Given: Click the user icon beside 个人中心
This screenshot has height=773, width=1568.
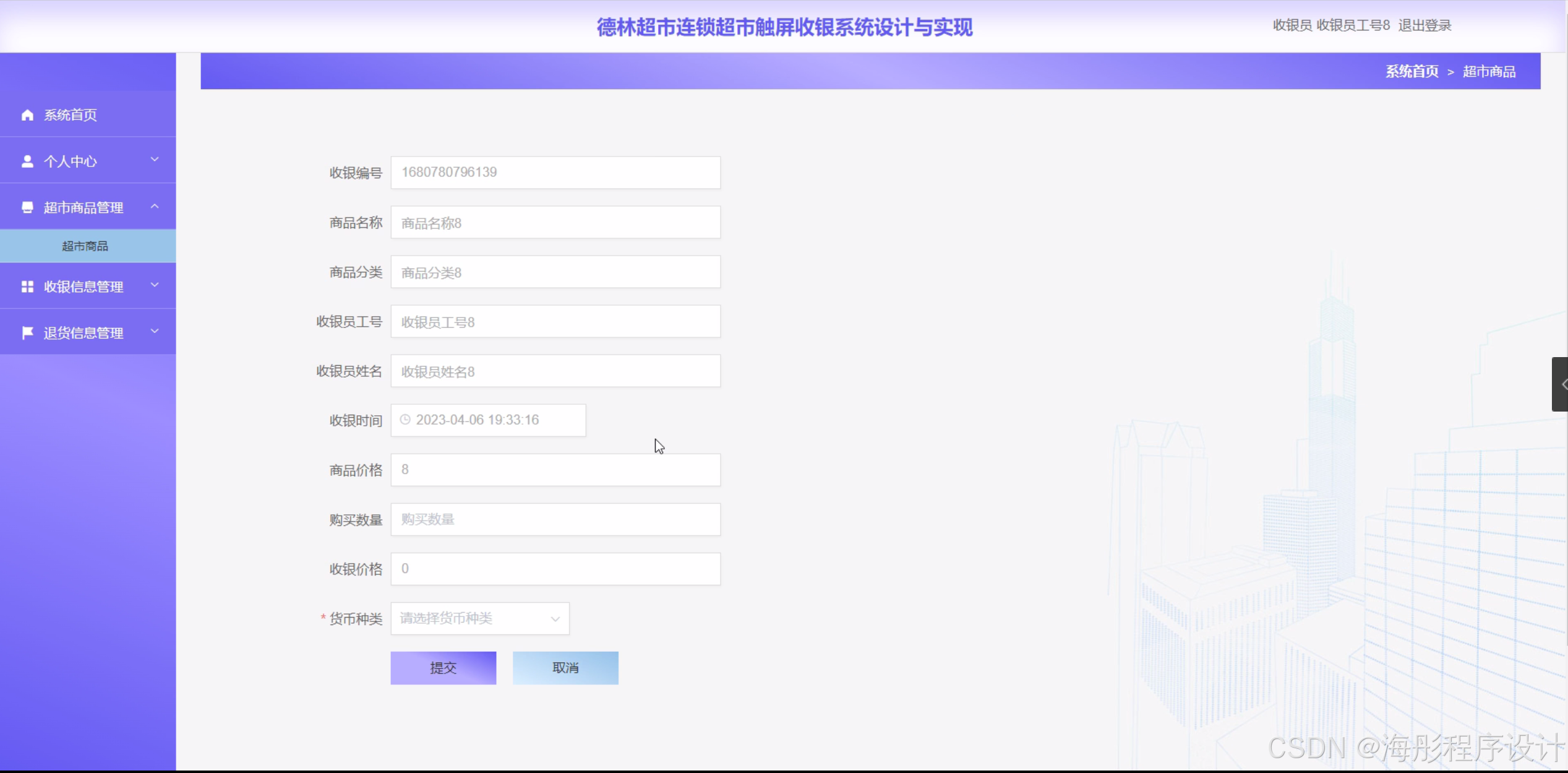Looking at the screenshot, I should pyautogui.click(x=27, y=162).
